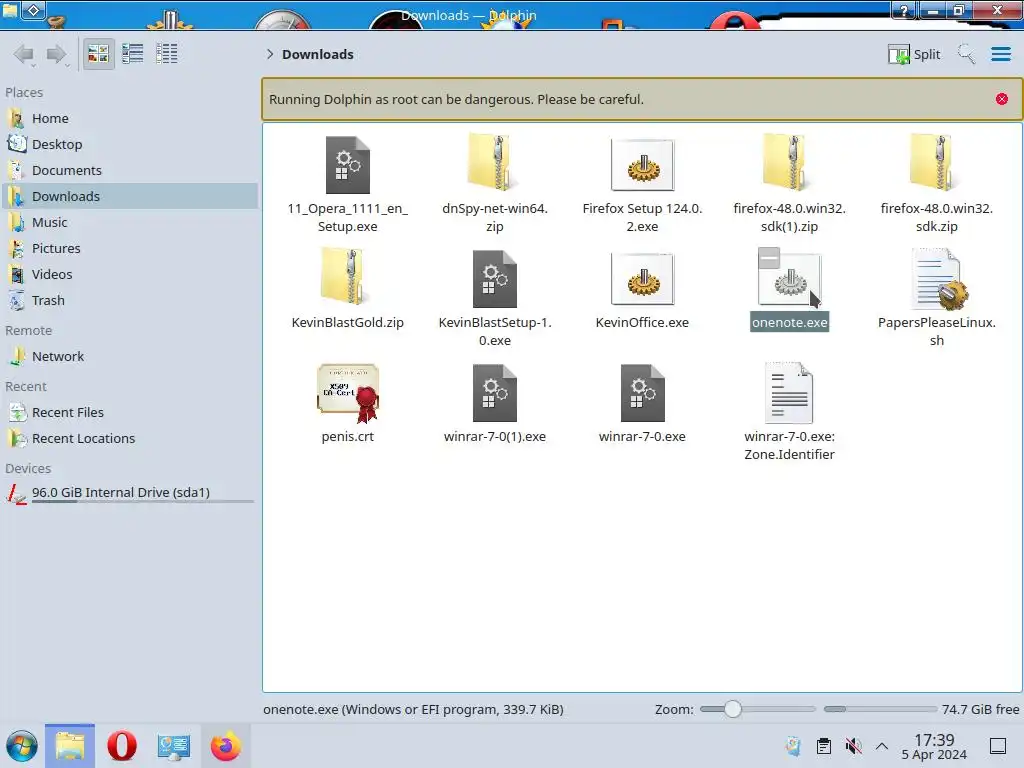1024x768 pixels.
Task: Open the clipboard tray icon
Action: click(824, 746)
